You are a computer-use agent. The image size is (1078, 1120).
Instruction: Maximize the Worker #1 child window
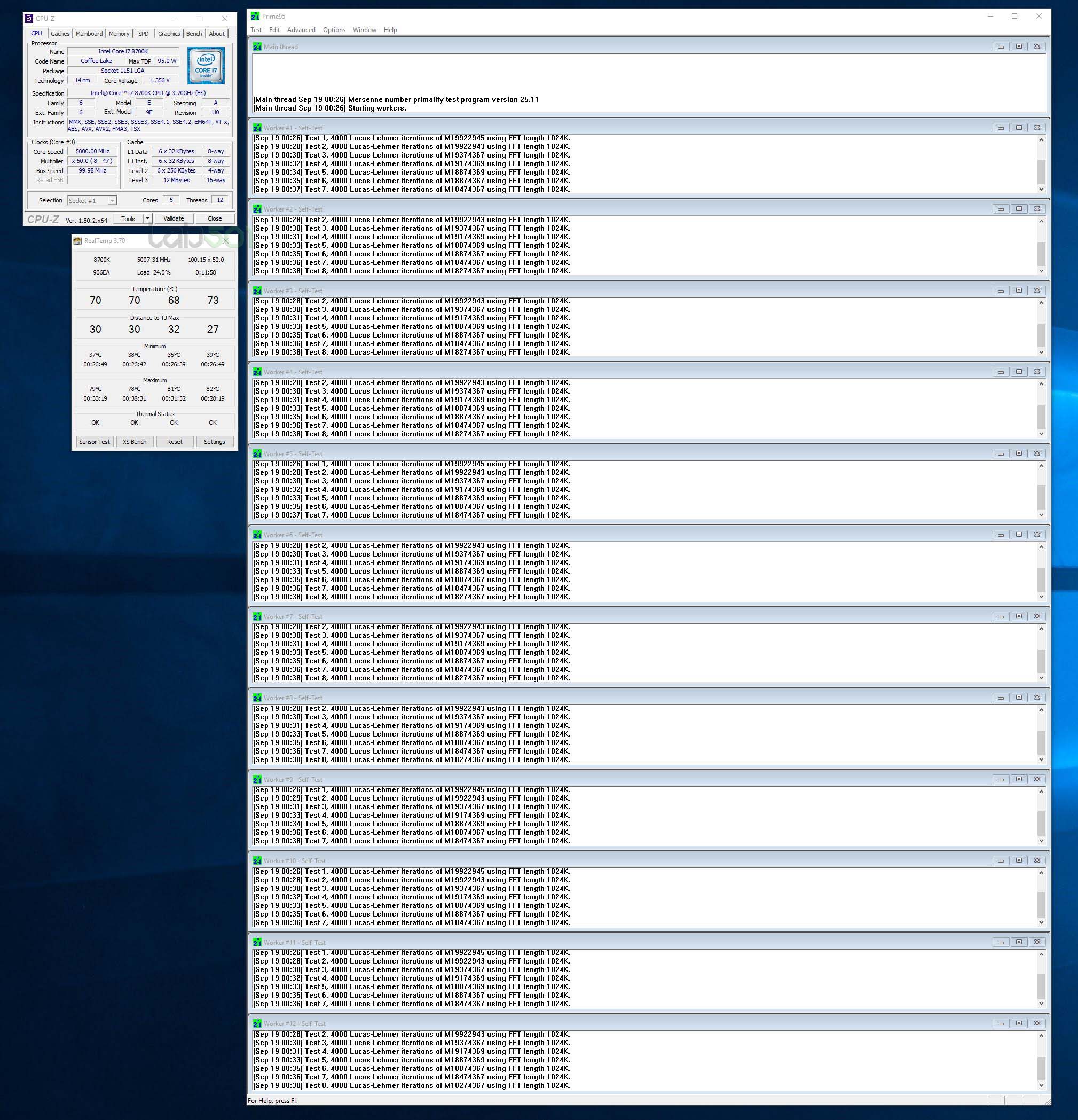coord(1019,128)
